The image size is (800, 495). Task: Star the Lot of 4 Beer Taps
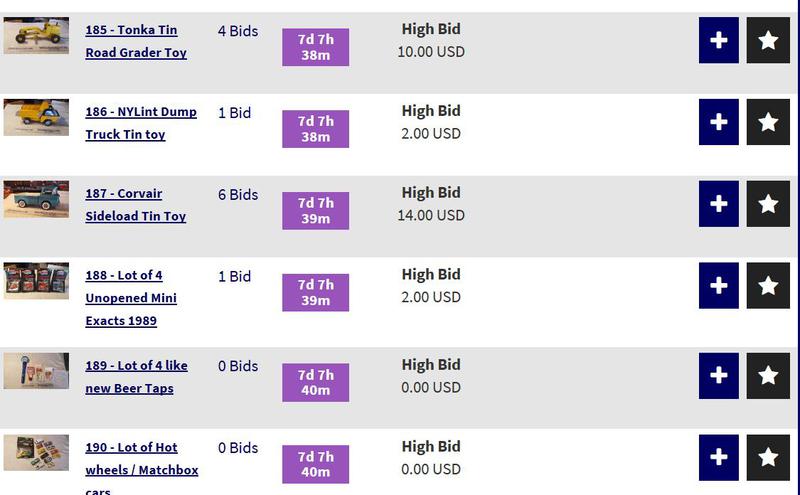point(768,376)
